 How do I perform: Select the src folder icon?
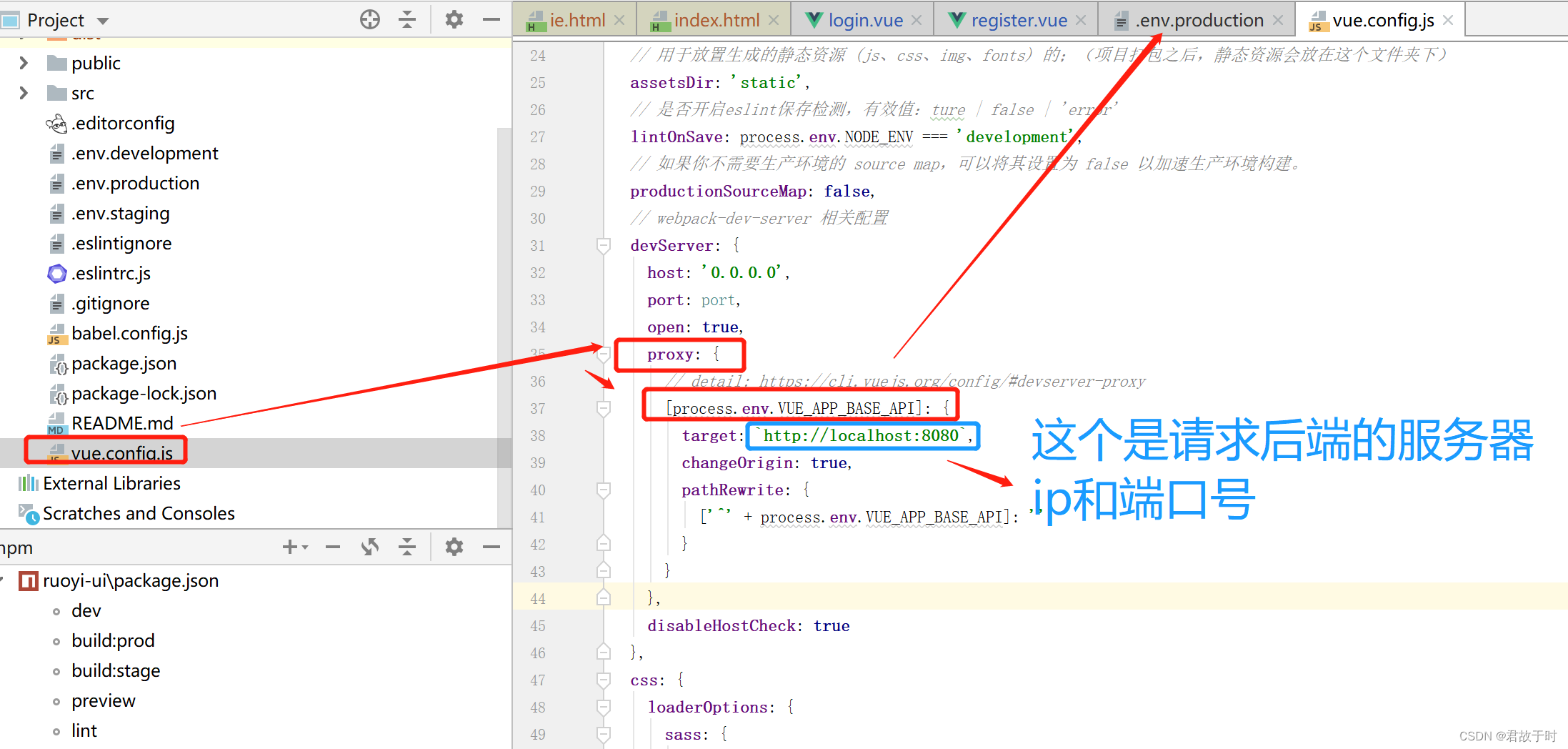[56, 93]
